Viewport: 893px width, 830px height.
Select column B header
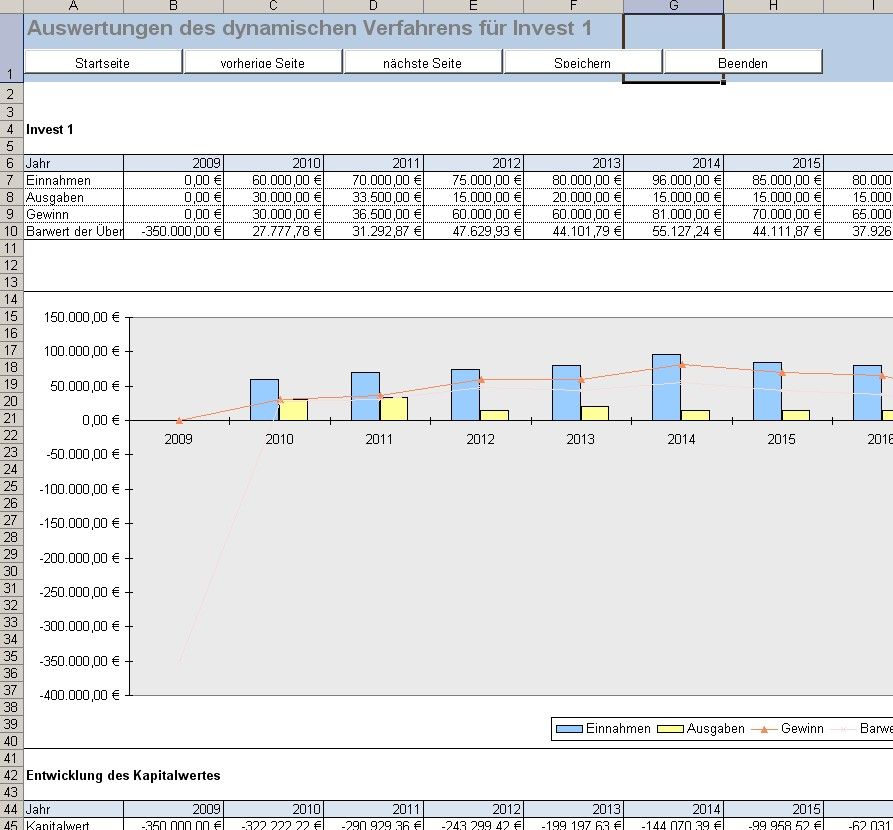tap(173, 6)
